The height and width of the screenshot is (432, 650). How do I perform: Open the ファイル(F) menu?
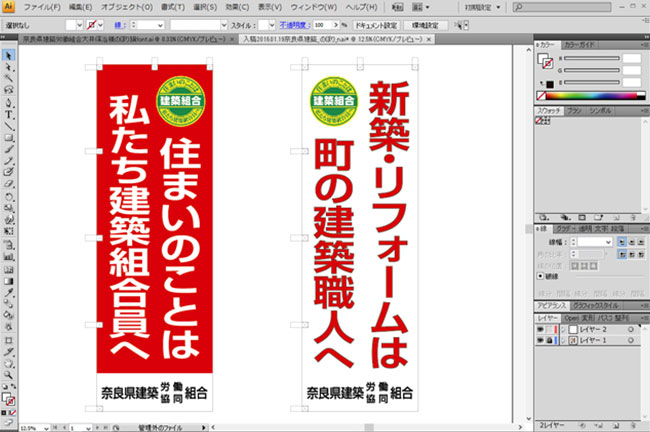point(42,7)
